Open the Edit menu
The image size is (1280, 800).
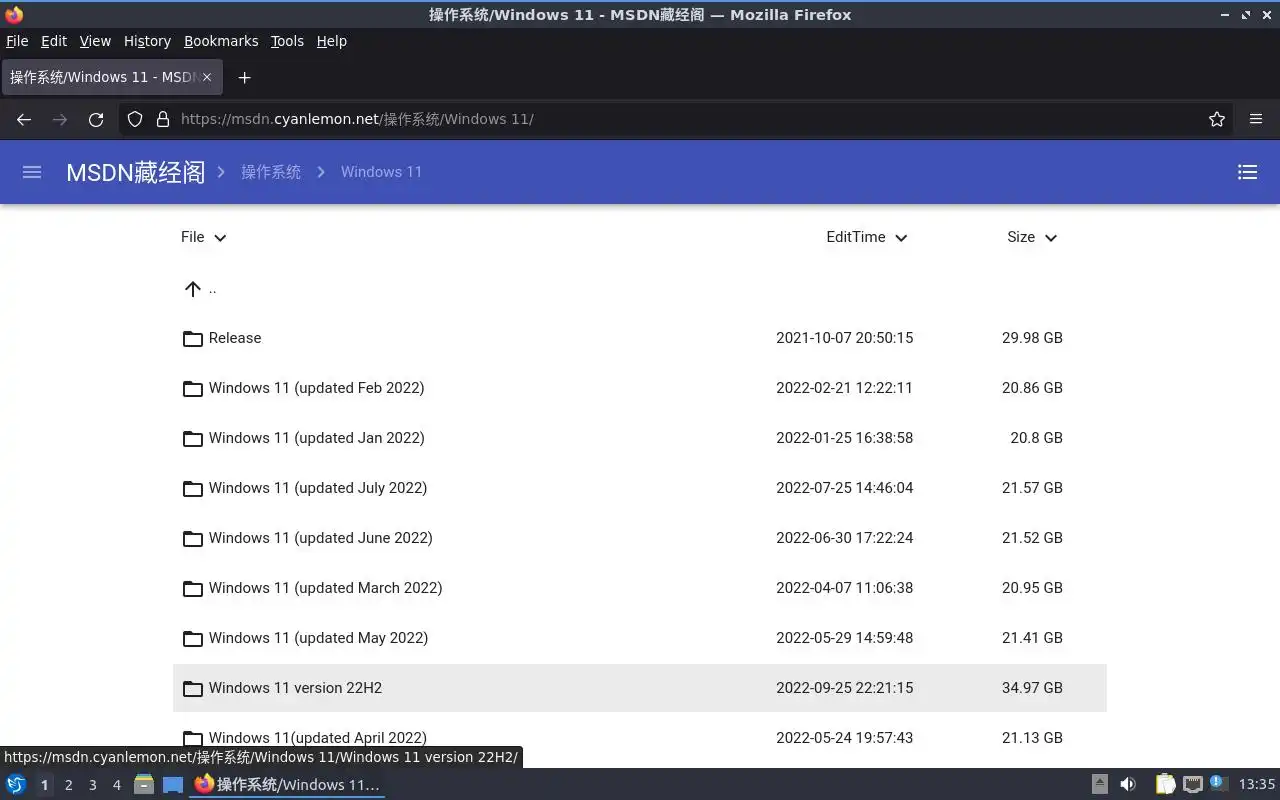[x=54, y=41]
